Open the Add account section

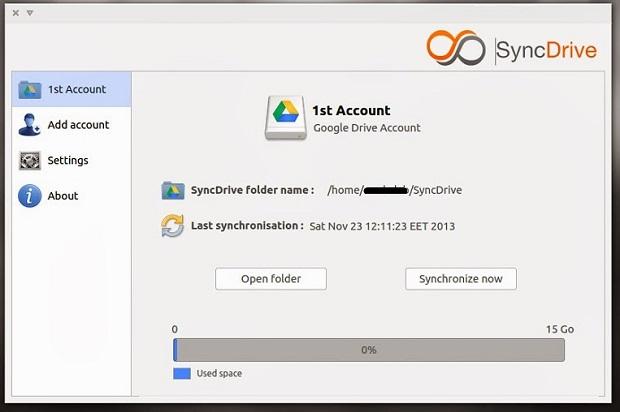(x=72, y=125)
